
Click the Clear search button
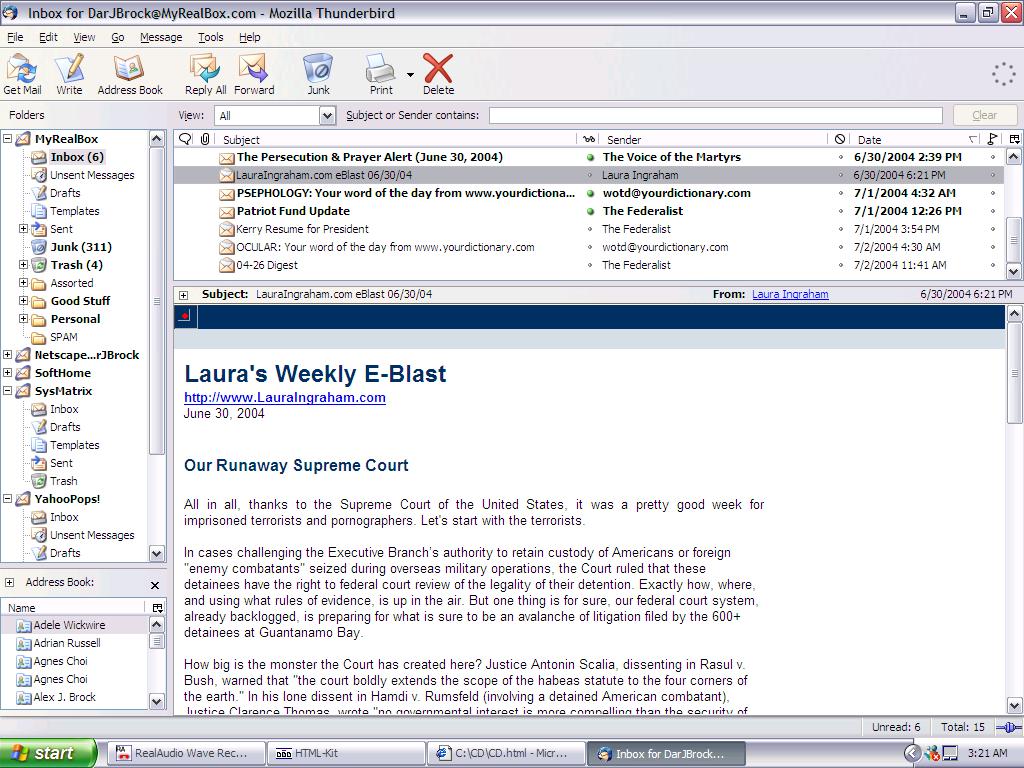[984, 115]
